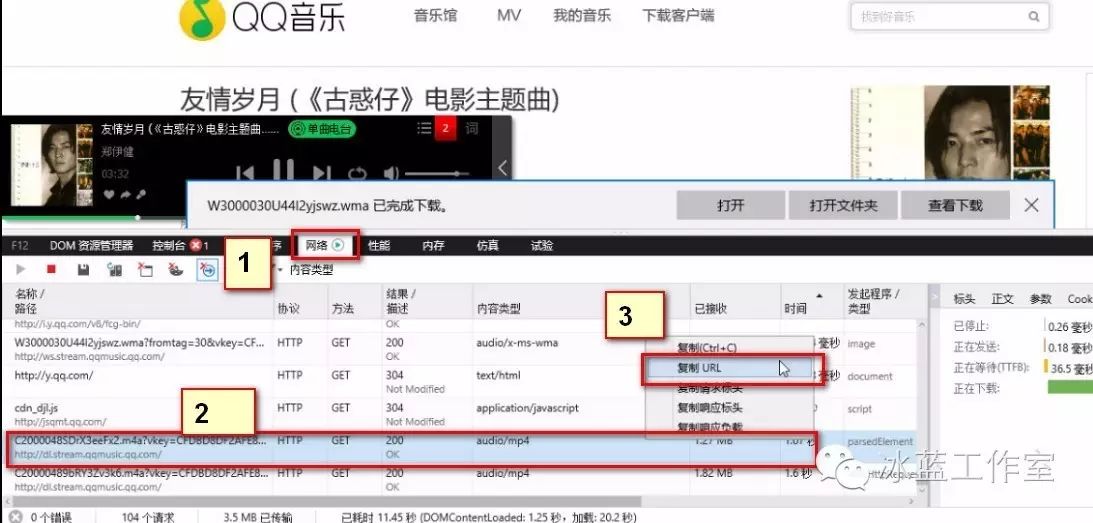The image size is (1093, 523).
Task: Share the song with the arrow icon
Action: tap(125, 195)
